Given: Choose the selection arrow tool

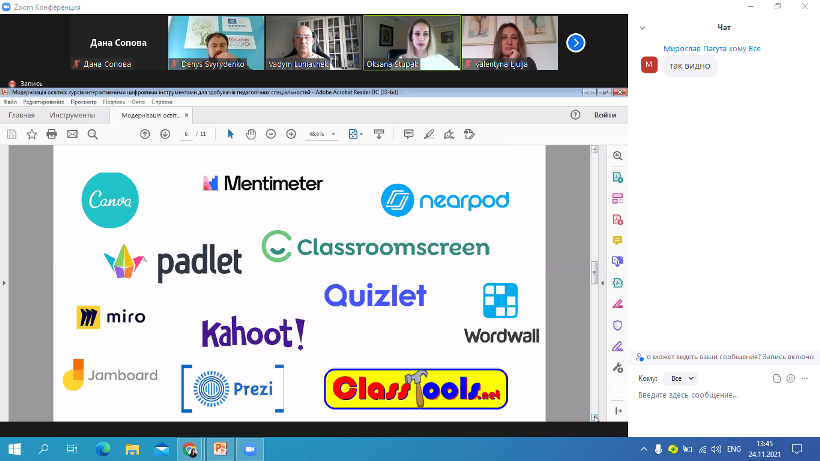Looking at the screenshot, I should click(x=231, y=134).
